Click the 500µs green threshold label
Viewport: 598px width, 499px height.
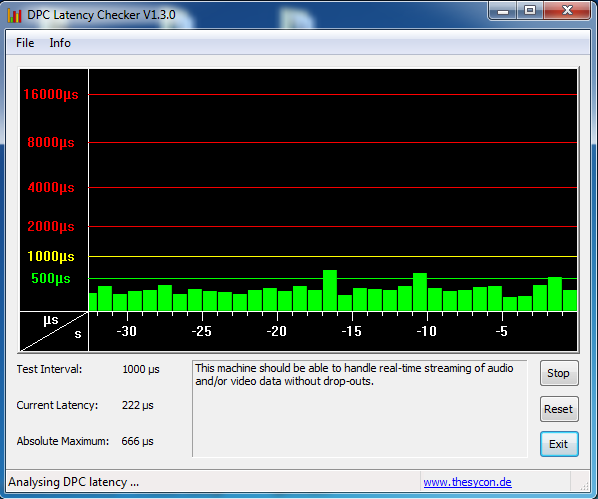[51, 278]
